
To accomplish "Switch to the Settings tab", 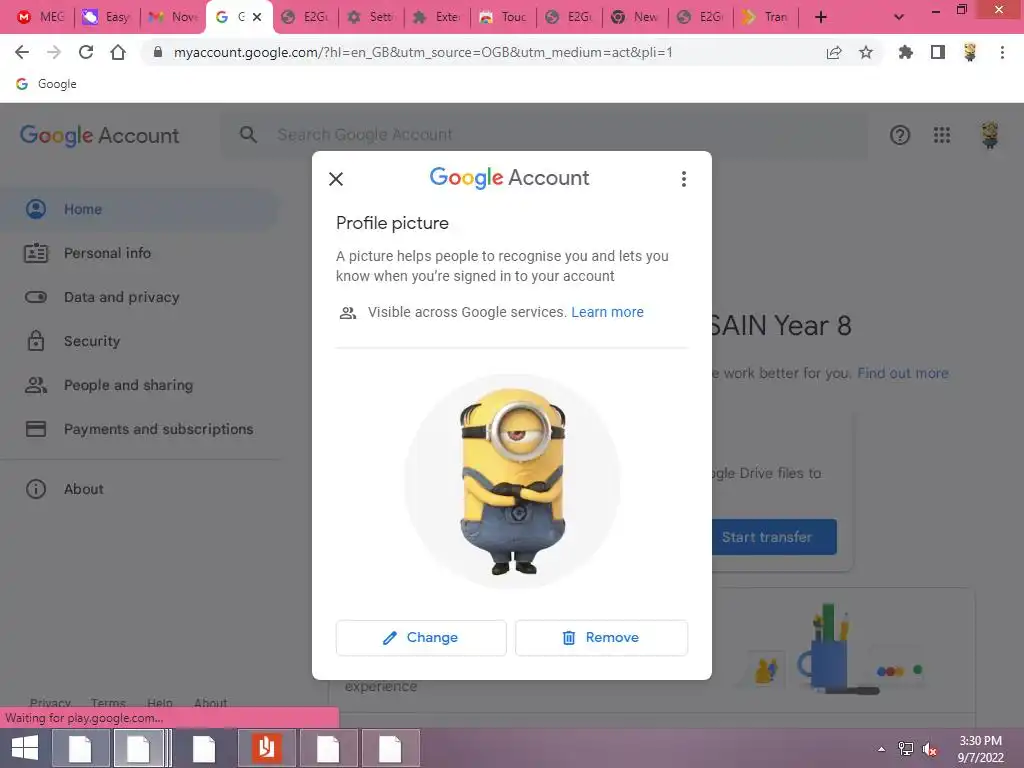I will [x=370, y=17].
